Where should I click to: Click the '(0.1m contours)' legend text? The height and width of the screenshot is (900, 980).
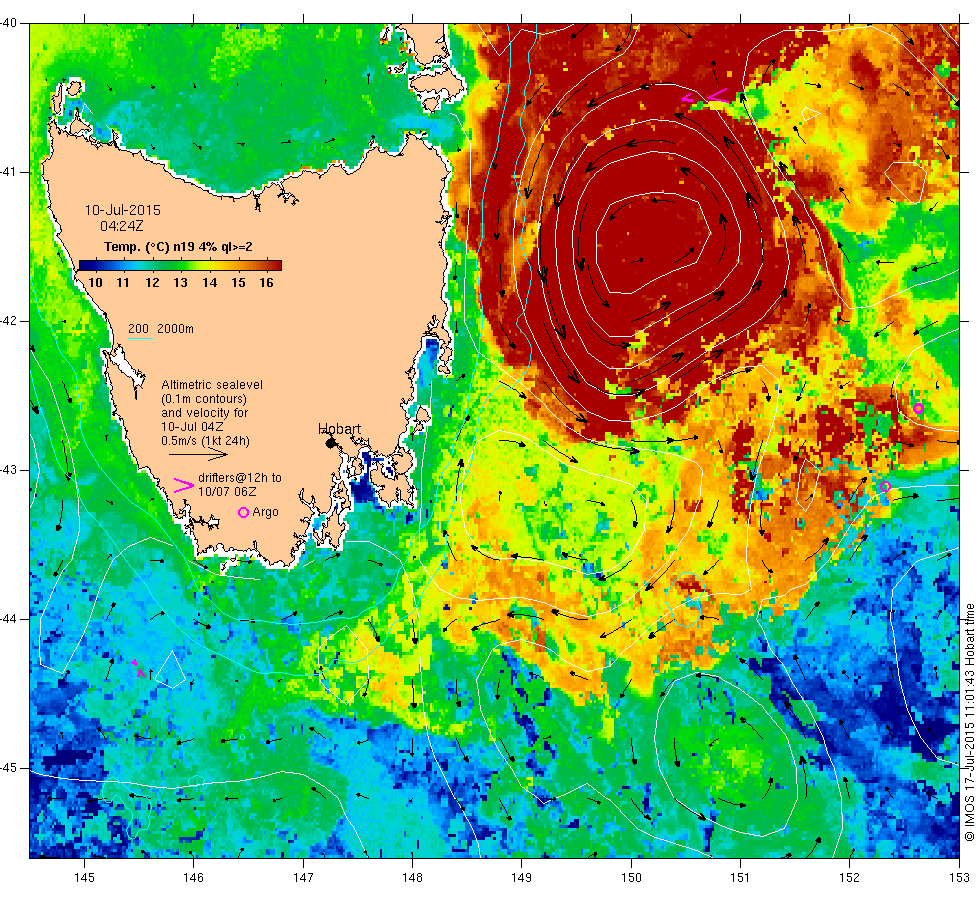pyautogui.click(x=204, y=399)
